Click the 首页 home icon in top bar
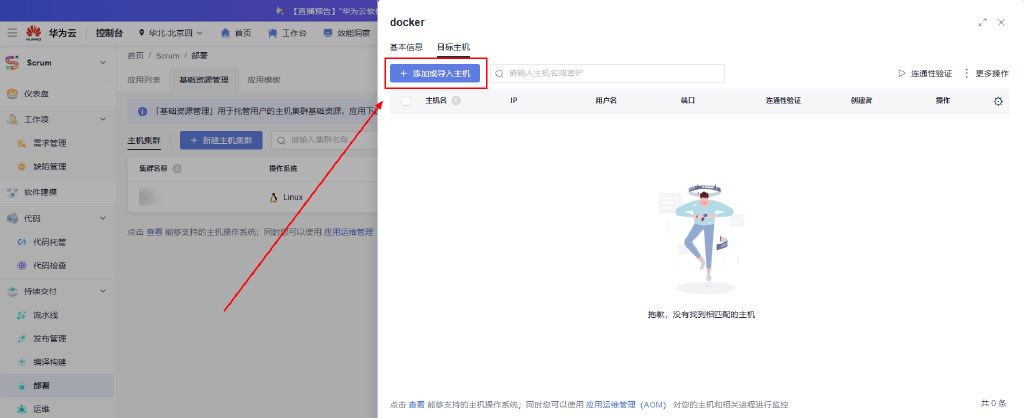The height and width of the screenshot is (418, 1024). (225, 33)
